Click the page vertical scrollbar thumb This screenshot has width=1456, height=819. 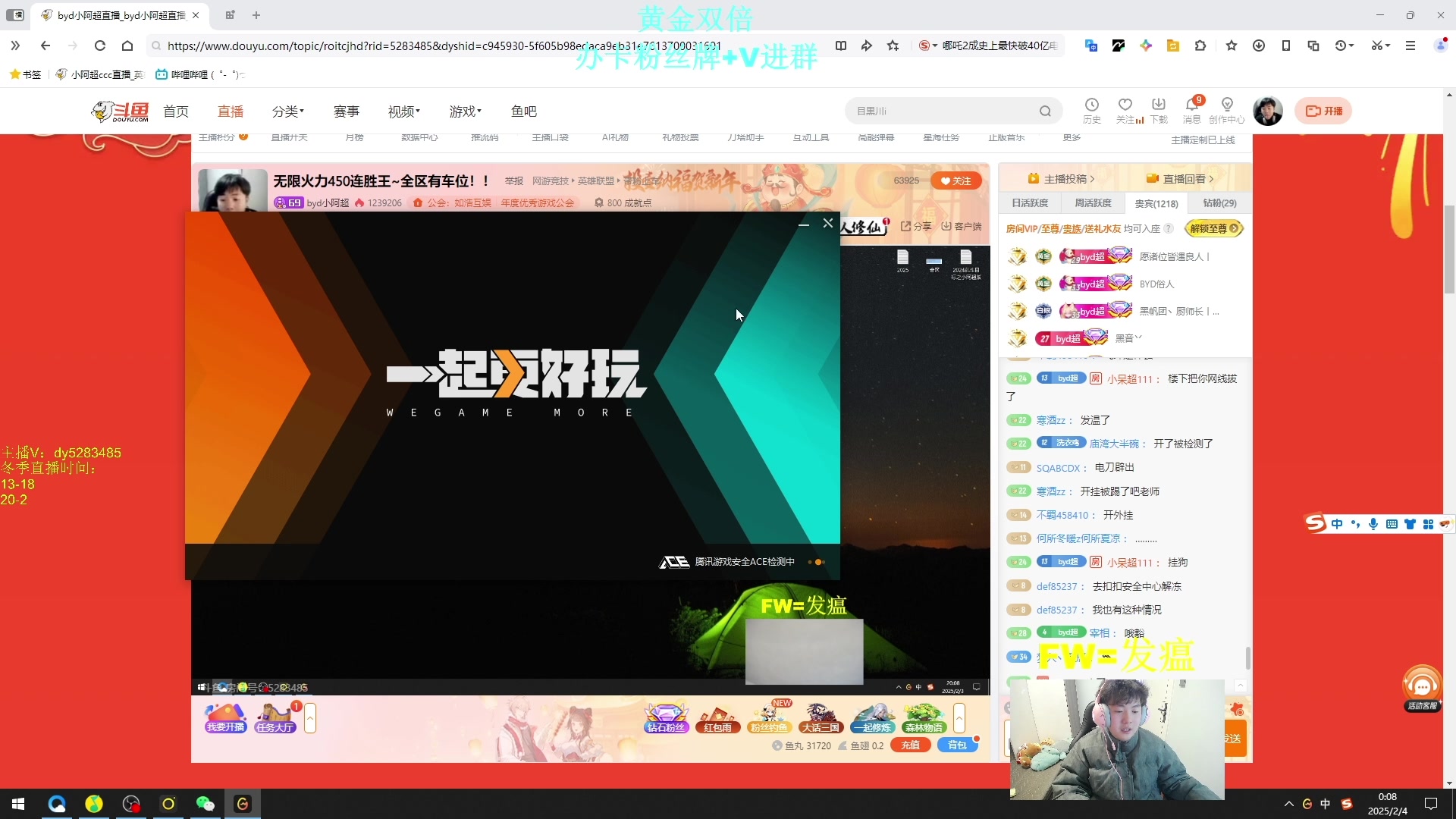1449,249
